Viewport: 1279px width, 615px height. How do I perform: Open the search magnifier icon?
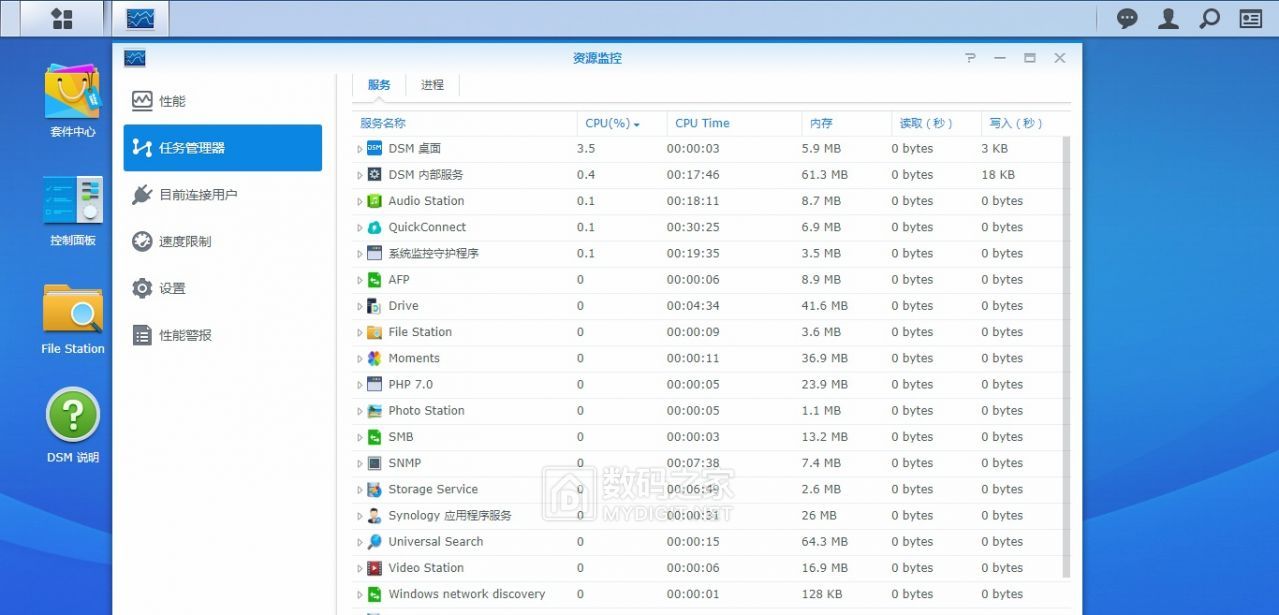1209,18
